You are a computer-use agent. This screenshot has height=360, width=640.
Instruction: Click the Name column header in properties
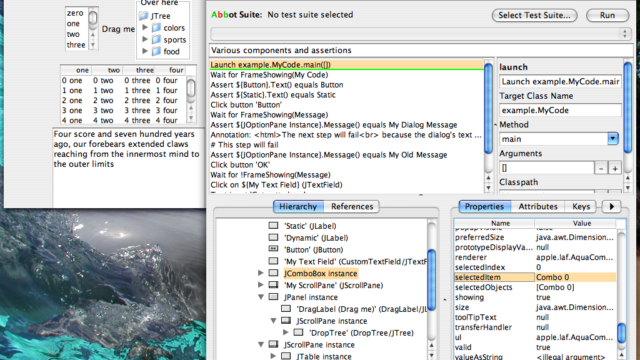pos(494,223)
